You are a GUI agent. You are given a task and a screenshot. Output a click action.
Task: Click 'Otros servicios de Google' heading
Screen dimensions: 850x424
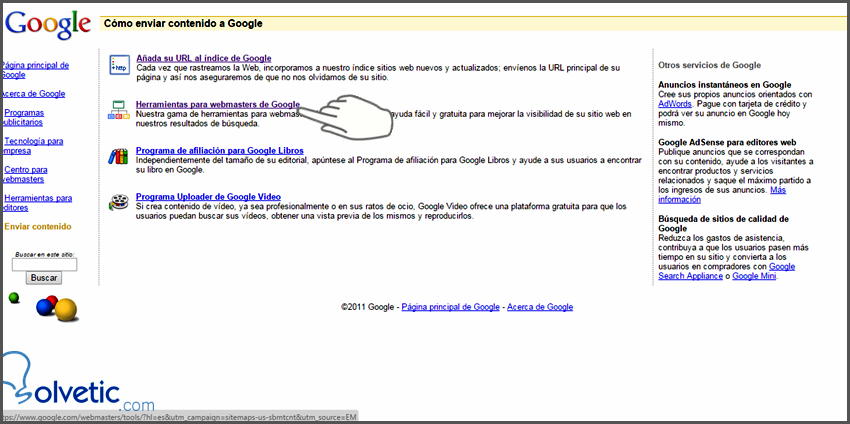(710, 65)
